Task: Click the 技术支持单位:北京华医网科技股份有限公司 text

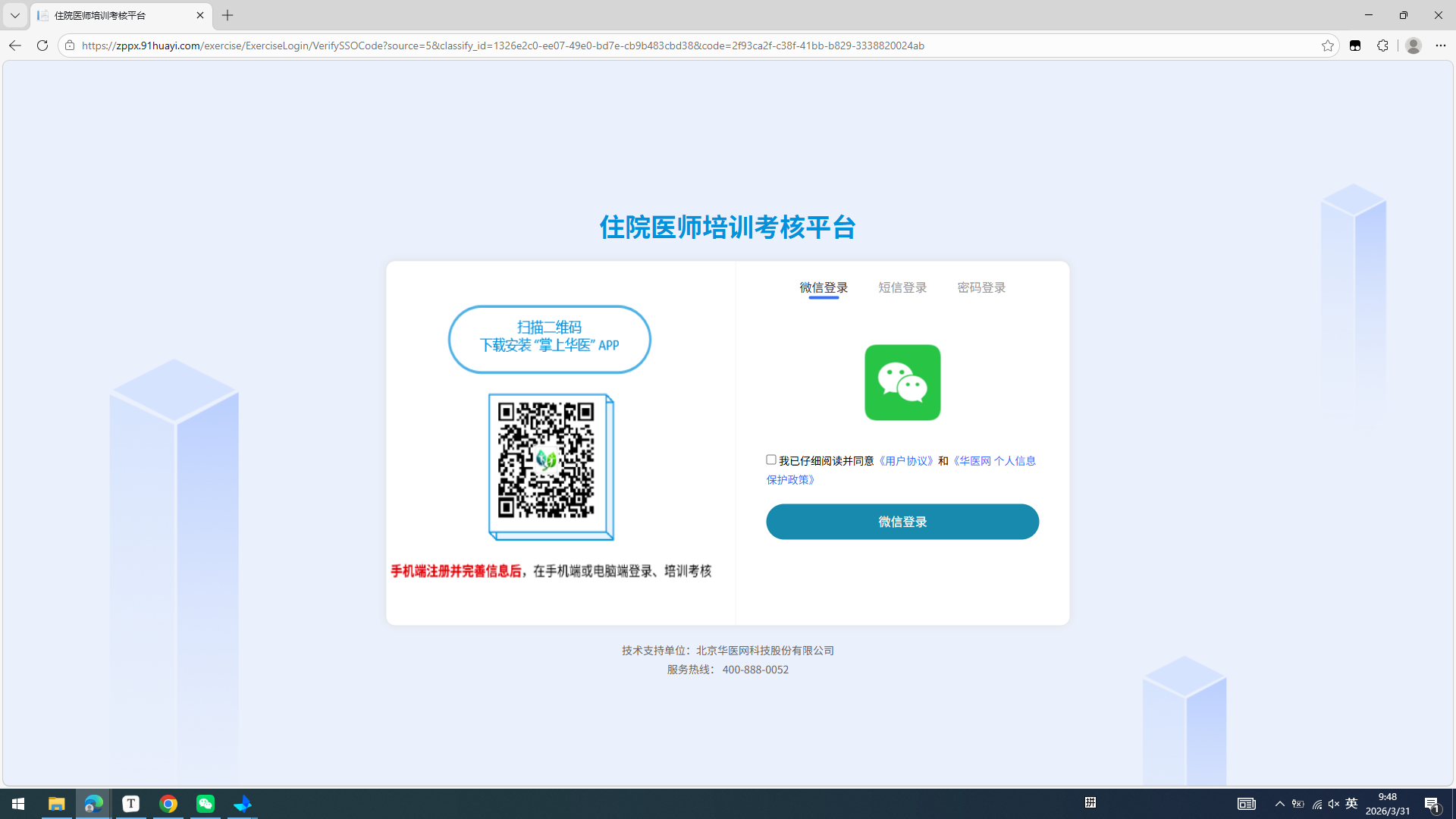Action: (728, 651)
